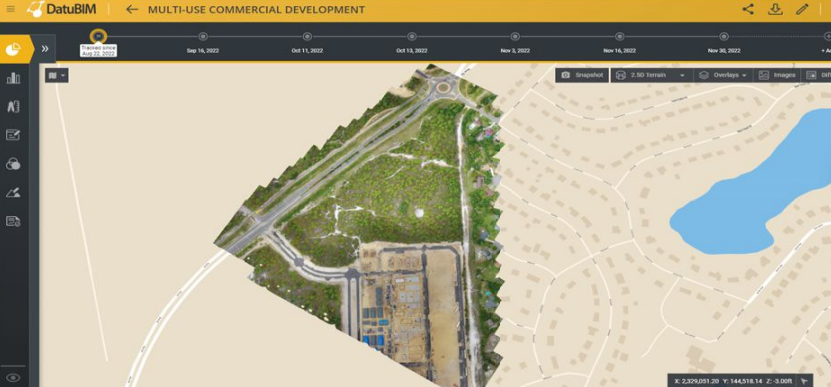This screenshot has height=387, width=831.
Task: Select the Nov 30, 2022 timeline marker
Action: click(x=724, y=37)
